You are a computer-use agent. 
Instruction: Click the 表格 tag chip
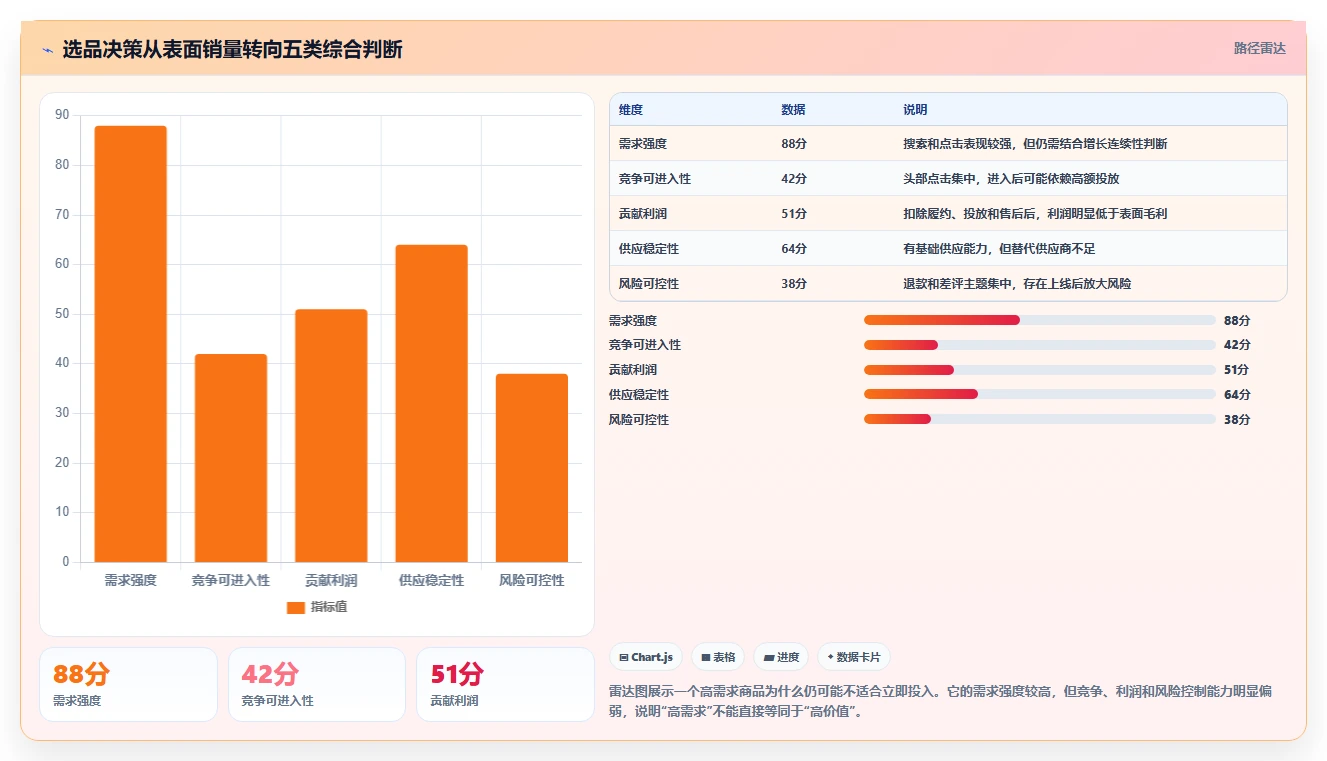click(x=718, y=657)
